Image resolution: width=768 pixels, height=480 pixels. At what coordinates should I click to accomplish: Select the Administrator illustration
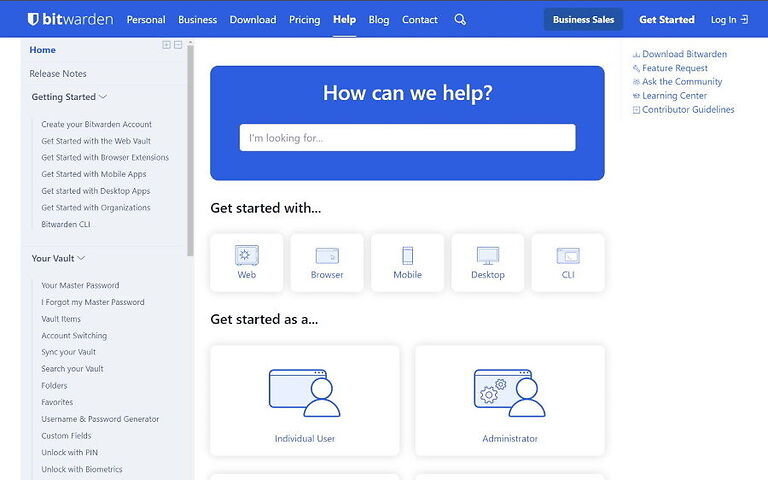509,393
